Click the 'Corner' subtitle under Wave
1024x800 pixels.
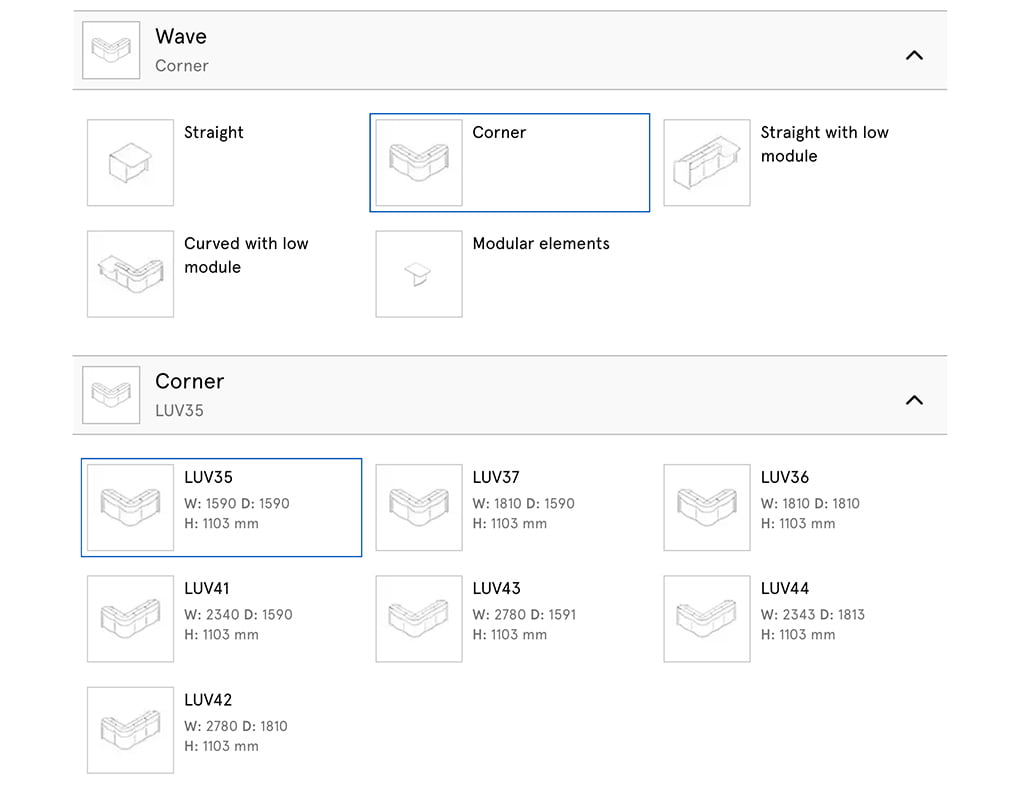(x=182, y=66)
